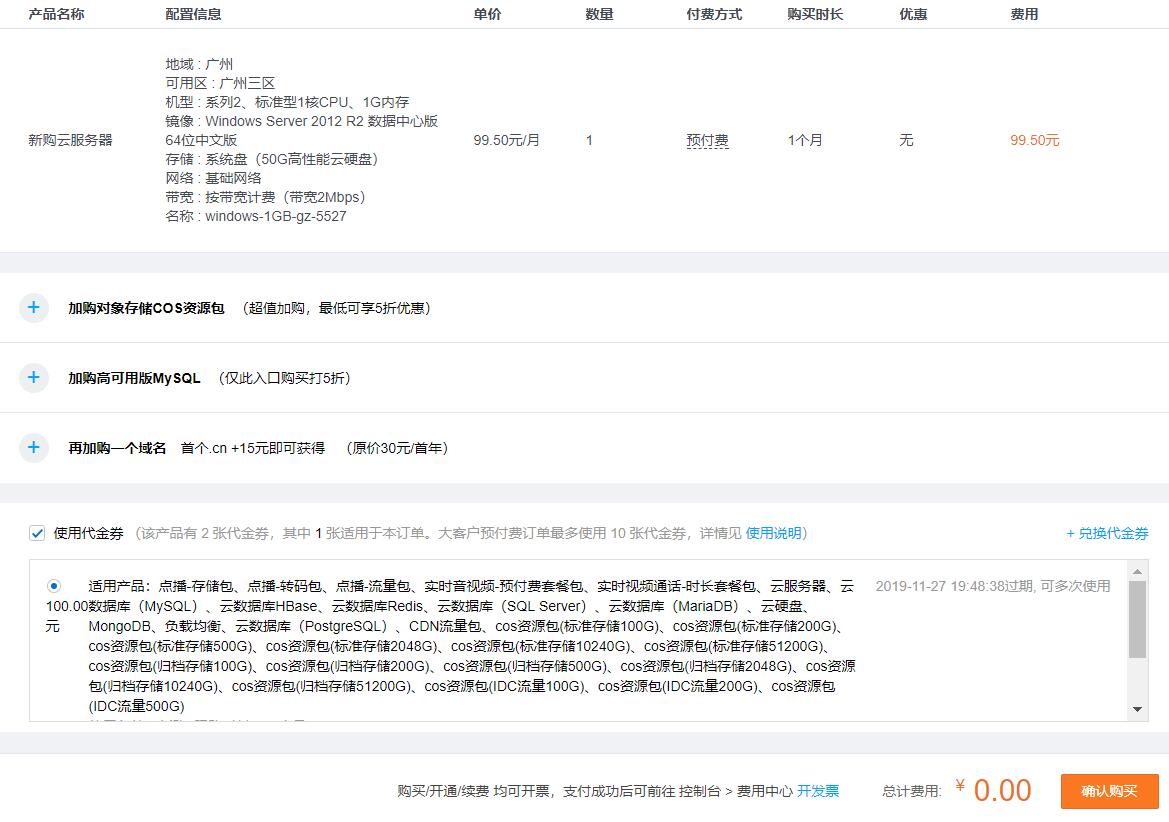Screen dimensions: 1169x822
Task: Click the 确认购买 orange button
Action: [x=1110, y=791]
